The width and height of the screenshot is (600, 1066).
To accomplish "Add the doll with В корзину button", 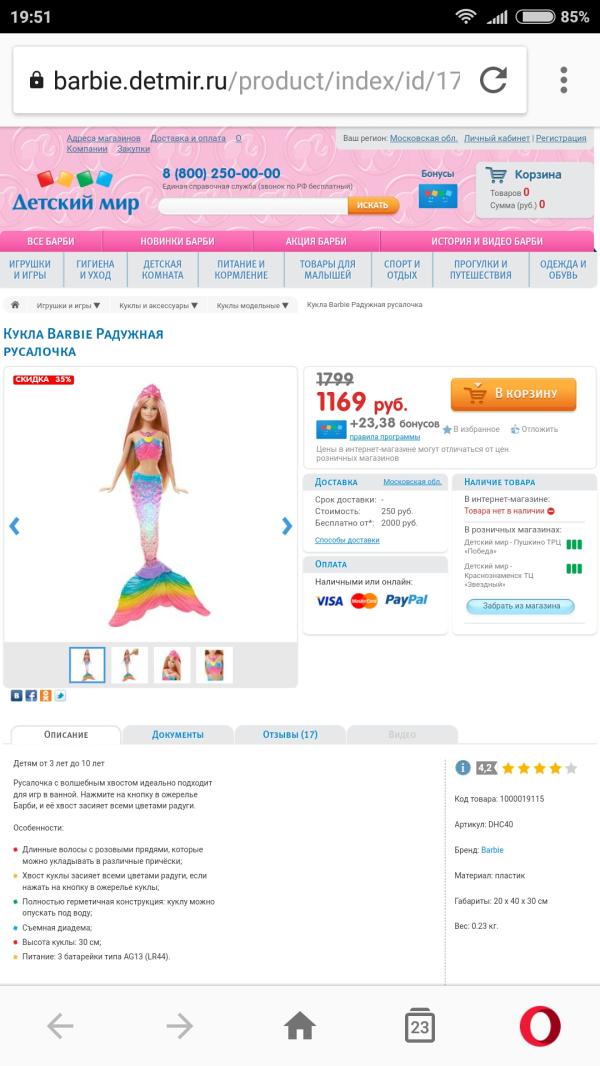I will click(x=513, y=394).
